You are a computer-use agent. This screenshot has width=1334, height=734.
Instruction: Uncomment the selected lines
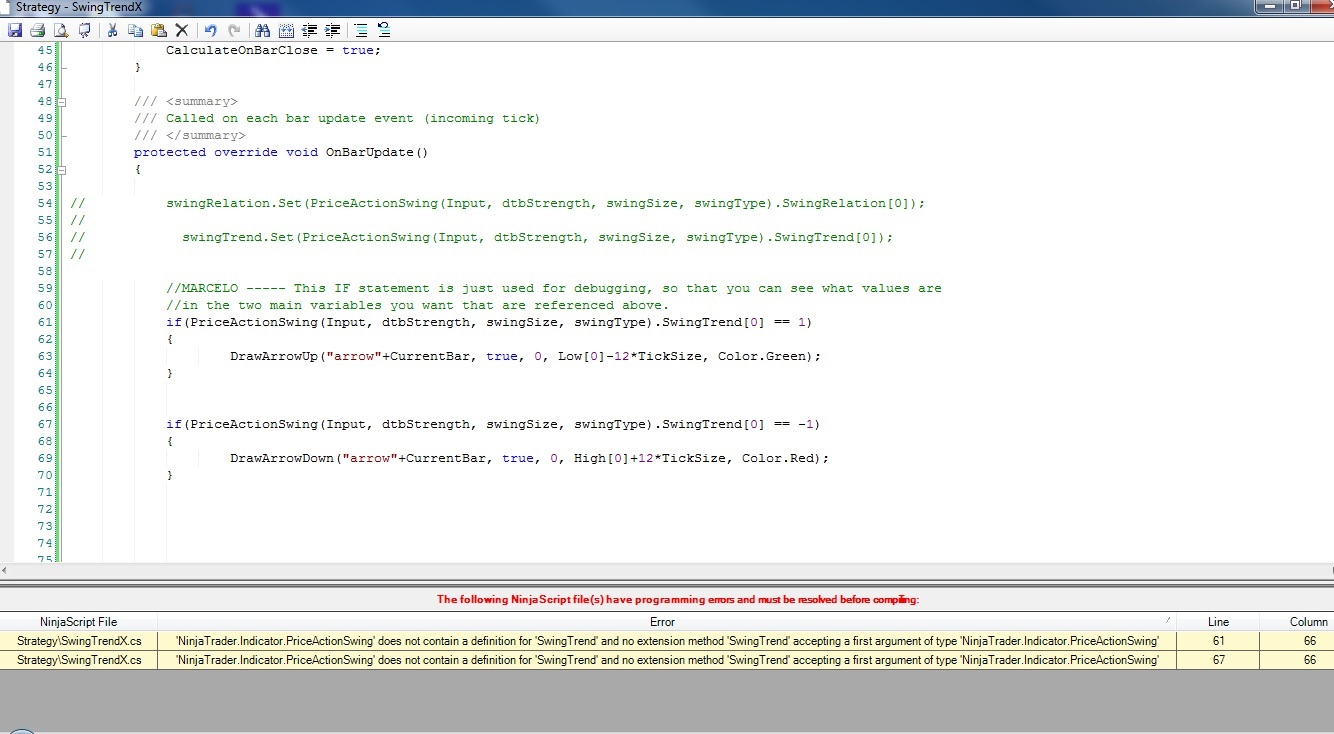coord(384,31)
